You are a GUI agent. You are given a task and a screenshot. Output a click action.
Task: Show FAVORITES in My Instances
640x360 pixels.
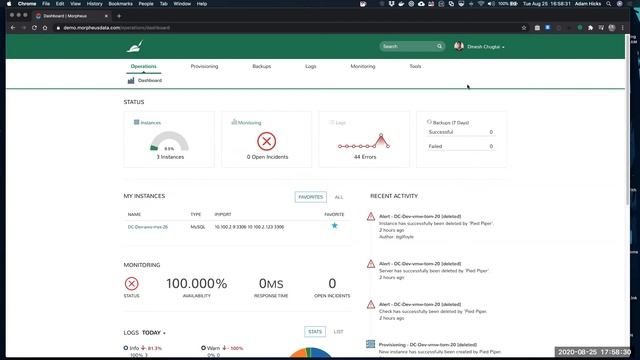[x=311, y=197]
